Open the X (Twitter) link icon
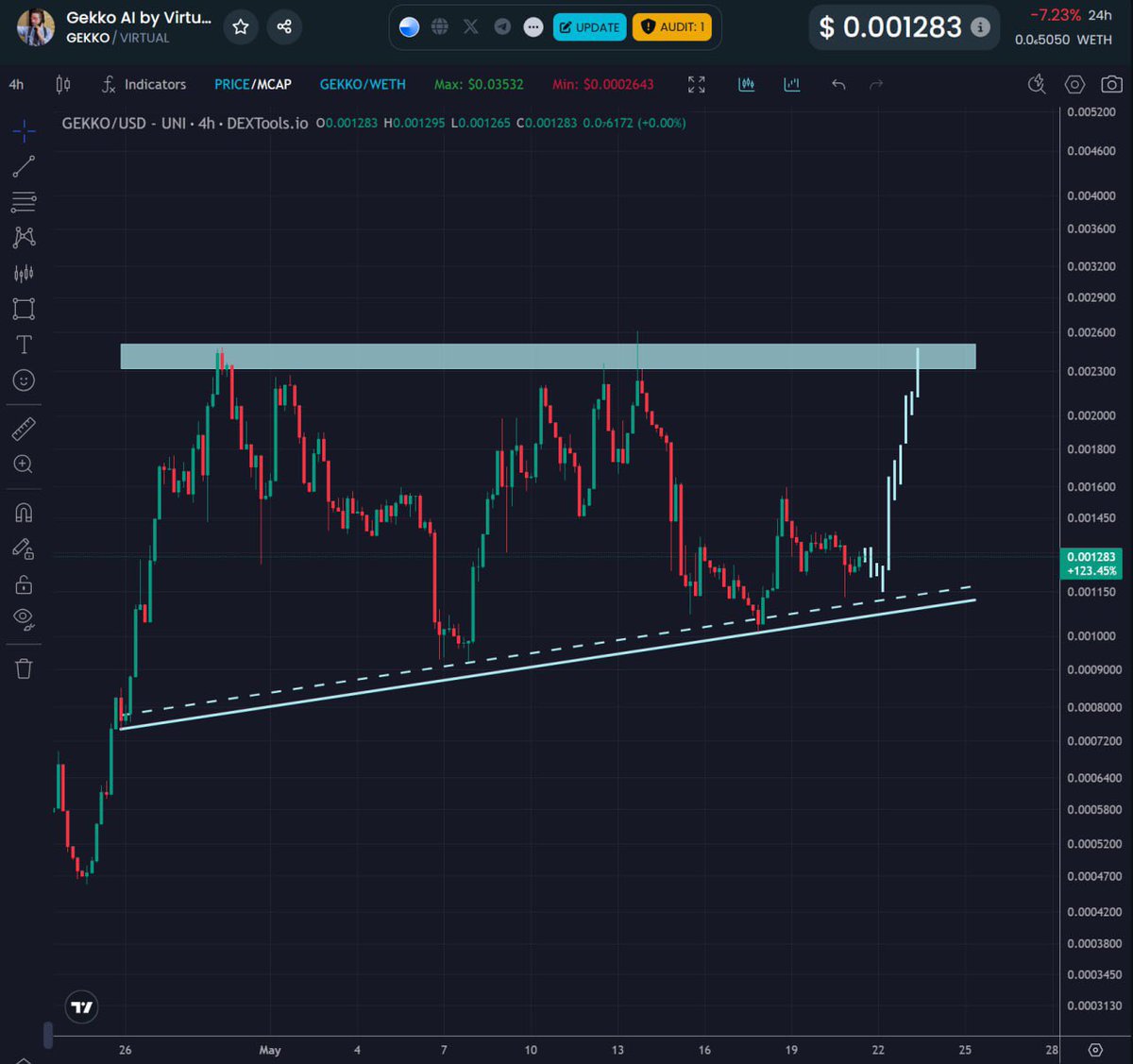 (x=471, y=27)
